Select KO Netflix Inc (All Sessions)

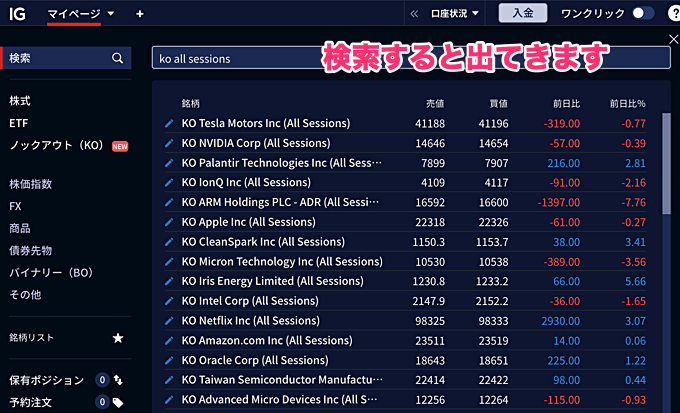coord(251,321)
